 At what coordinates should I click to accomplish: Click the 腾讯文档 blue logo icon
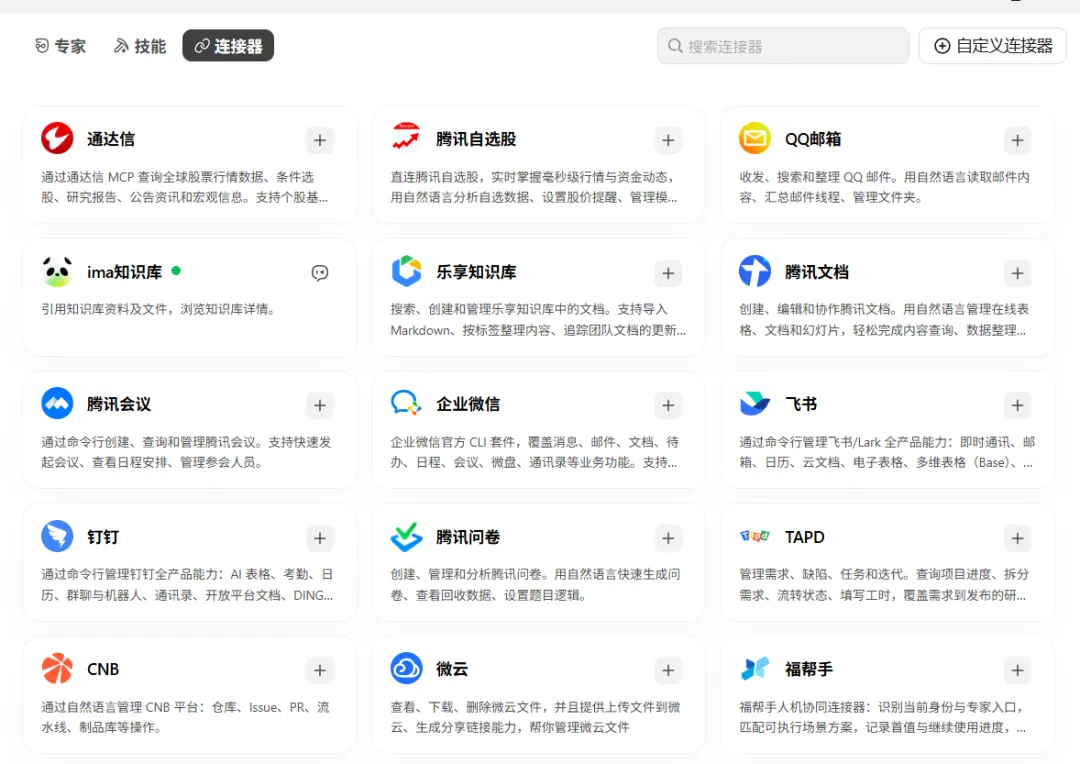(755, 271)
